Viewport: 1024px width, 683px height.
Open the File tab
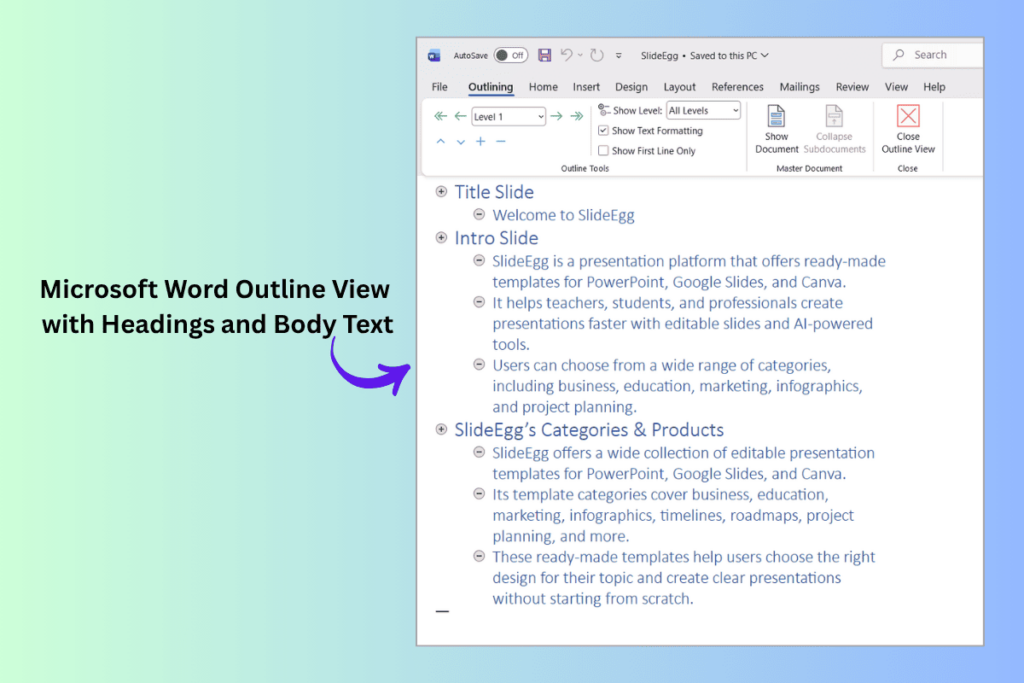(x=440, y=87)
